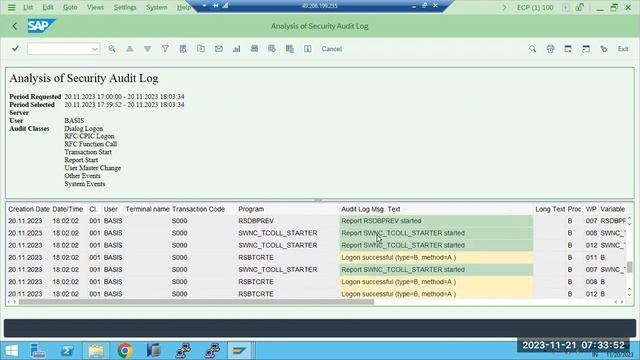
Task: Open the Edit menu
Action: [48, 7]
